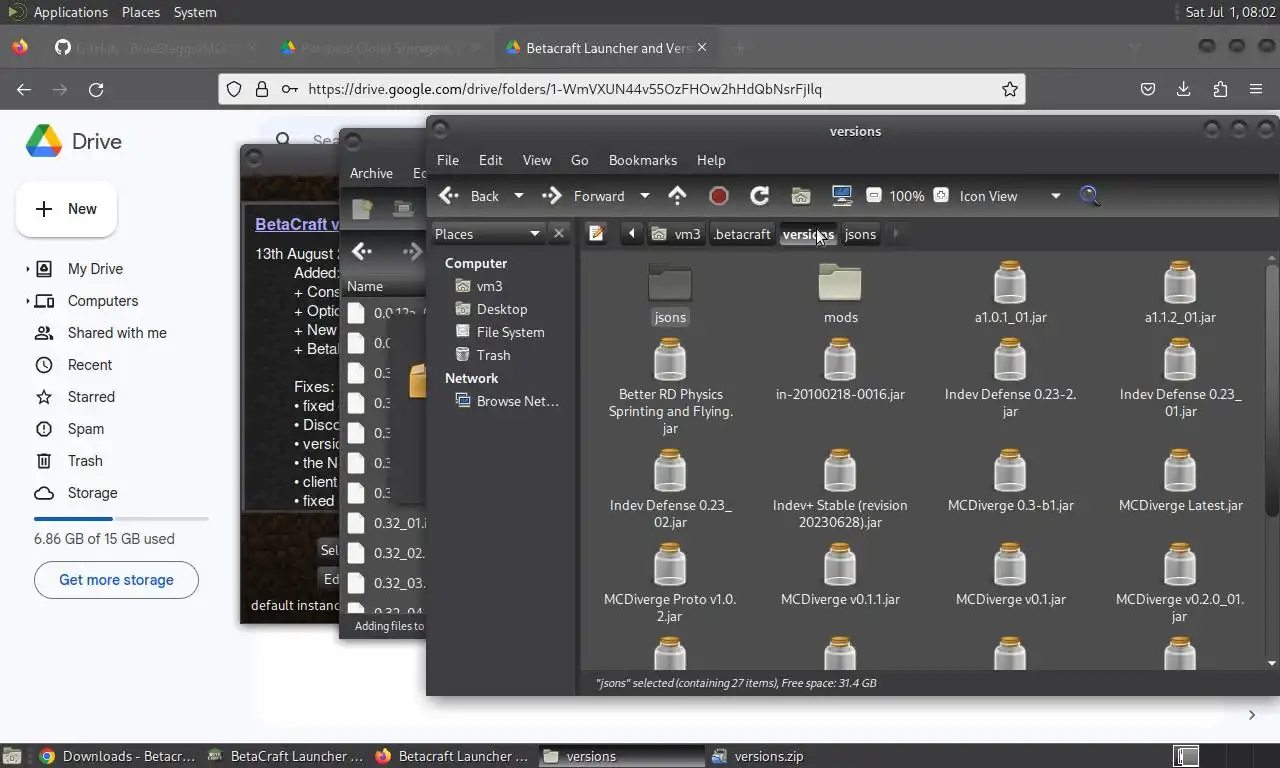Open Go menu in versions window
Image resolution: width=1280 pixels, height=768 pixels.
(579, 160)
